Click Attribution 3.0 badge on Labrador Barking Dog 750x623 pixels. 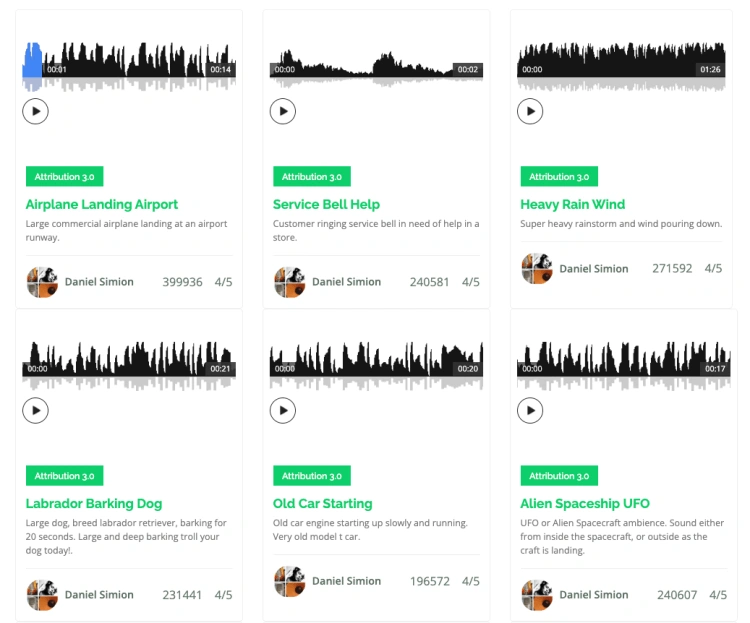(x=65, y=476)
